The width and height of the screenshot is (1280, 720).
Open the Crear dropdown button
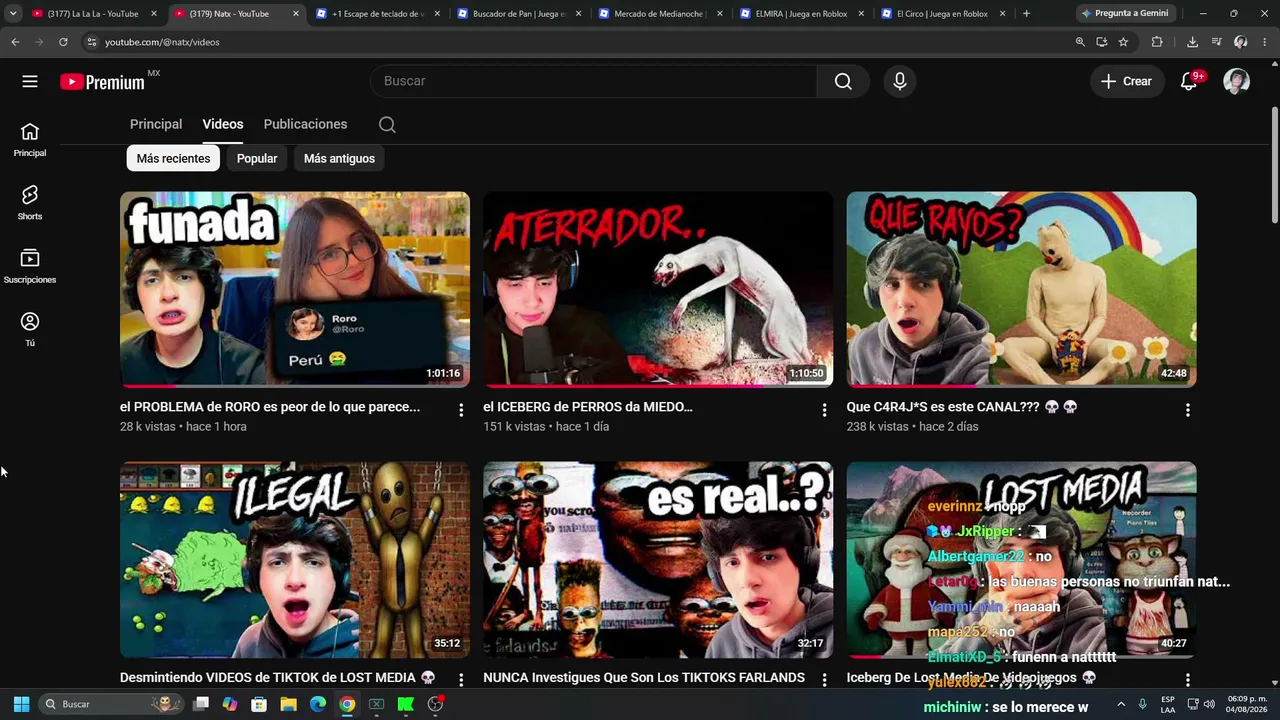[x=1127, y=81]
